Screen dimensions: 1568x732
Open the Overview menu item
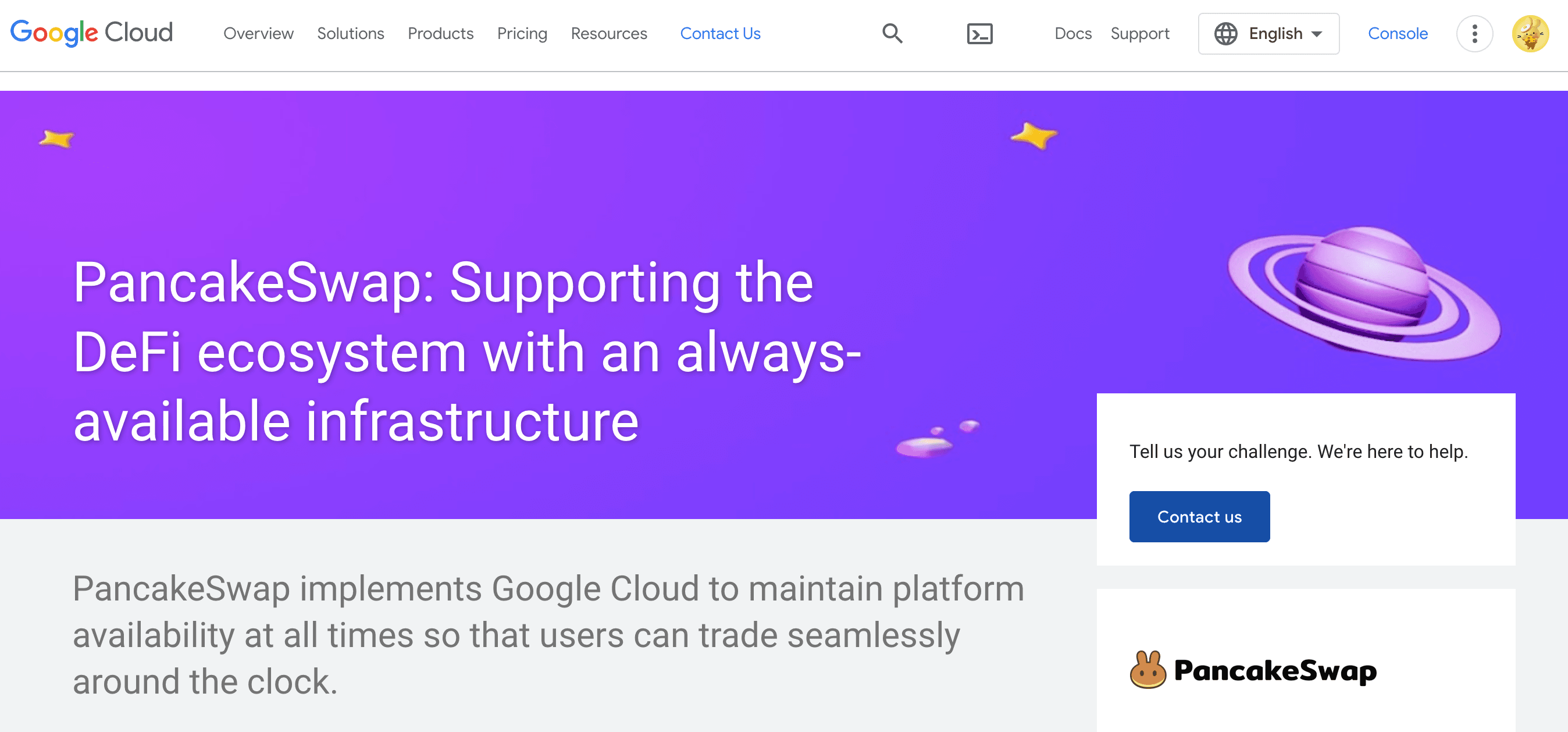click(x=258, y=34)
